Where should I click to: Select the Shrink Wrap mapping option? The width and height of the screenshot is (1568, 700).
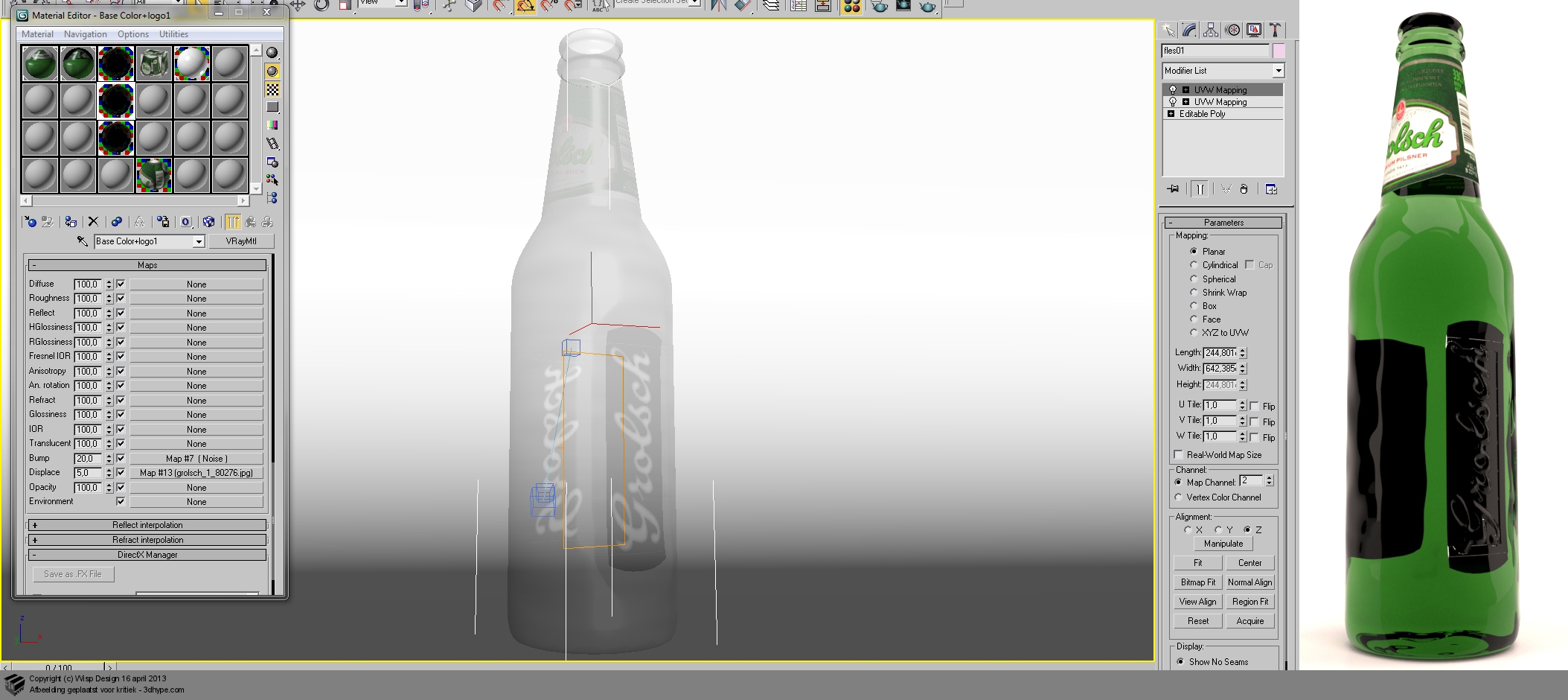(x=1194, y=293)
